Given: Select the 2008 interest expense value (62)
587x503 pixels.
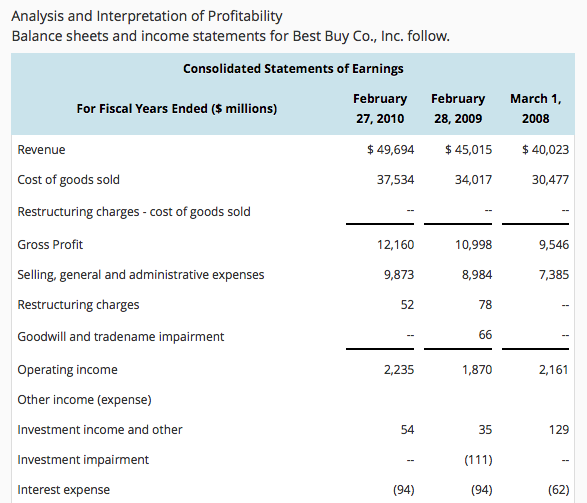Looking at the screenshot, I should pos(559,490).
